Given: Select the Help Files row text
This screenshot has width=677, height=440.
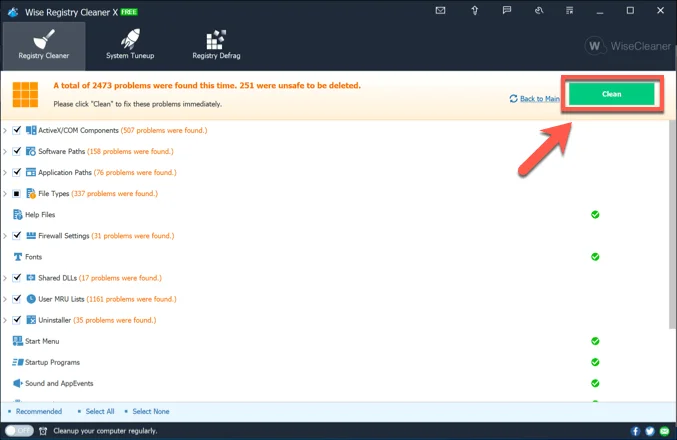Looking at the screenshot, I should [x=40, y=215].
